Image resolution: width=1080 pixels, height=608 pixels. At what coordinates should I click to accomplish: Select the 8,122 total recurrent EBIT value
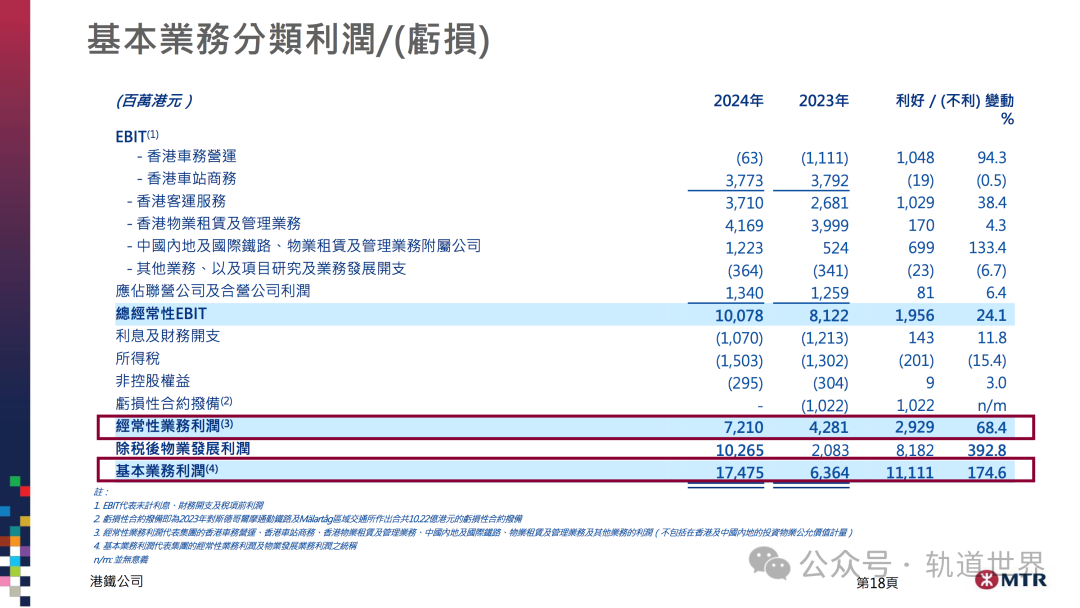click(x=829, y=316)
